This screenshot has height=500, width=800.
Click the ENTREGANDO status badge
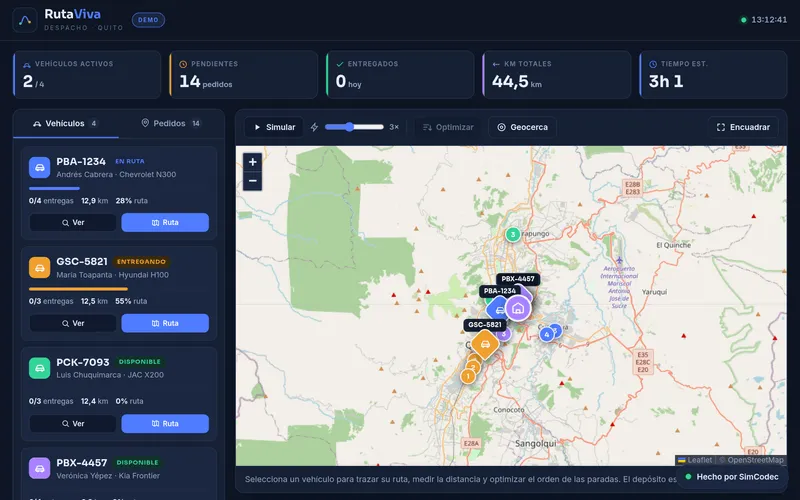141,262
